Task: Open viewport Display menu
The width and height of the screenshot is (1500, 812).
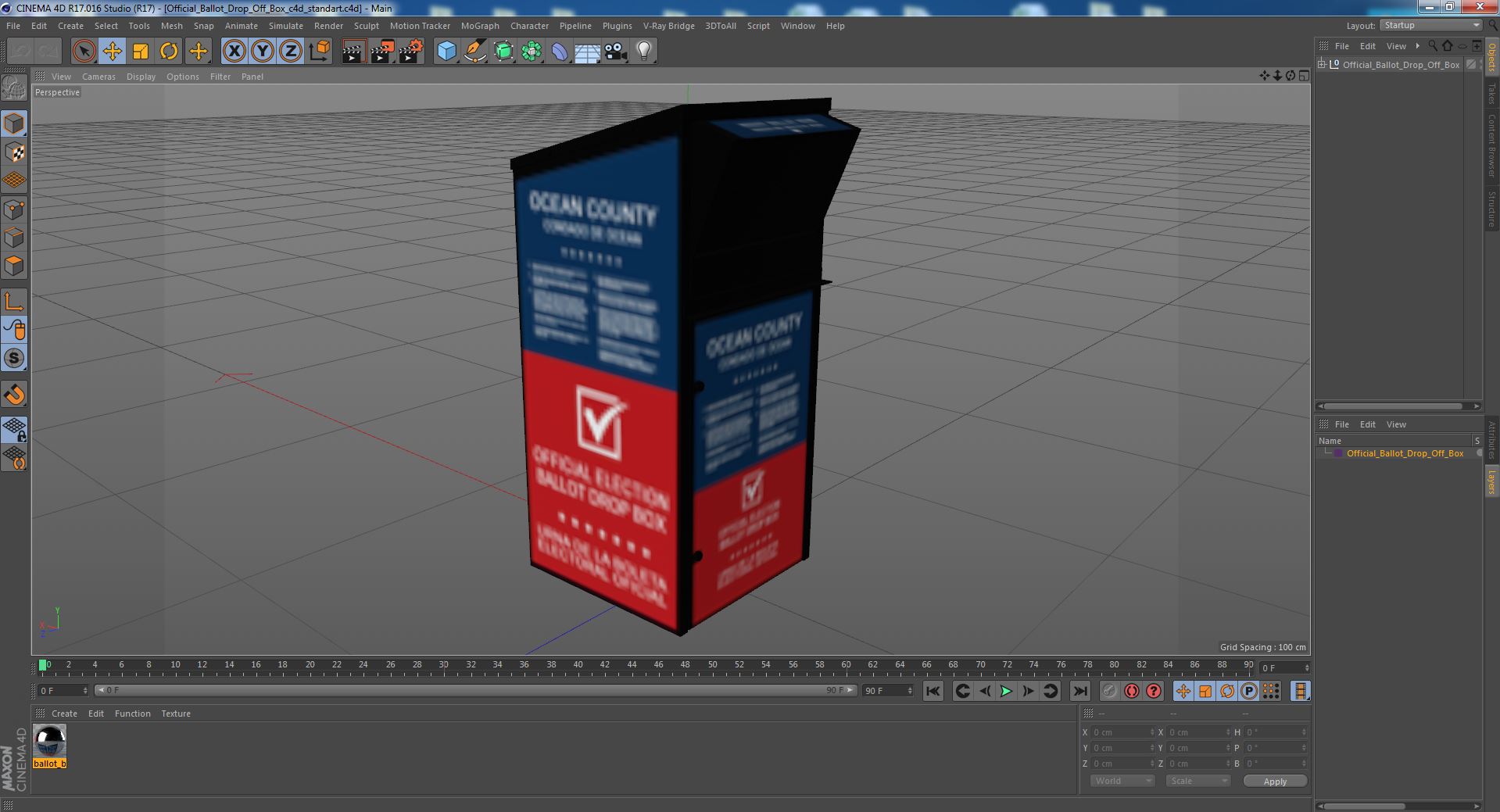Action: pyautogui.click(x=141, y=77)
